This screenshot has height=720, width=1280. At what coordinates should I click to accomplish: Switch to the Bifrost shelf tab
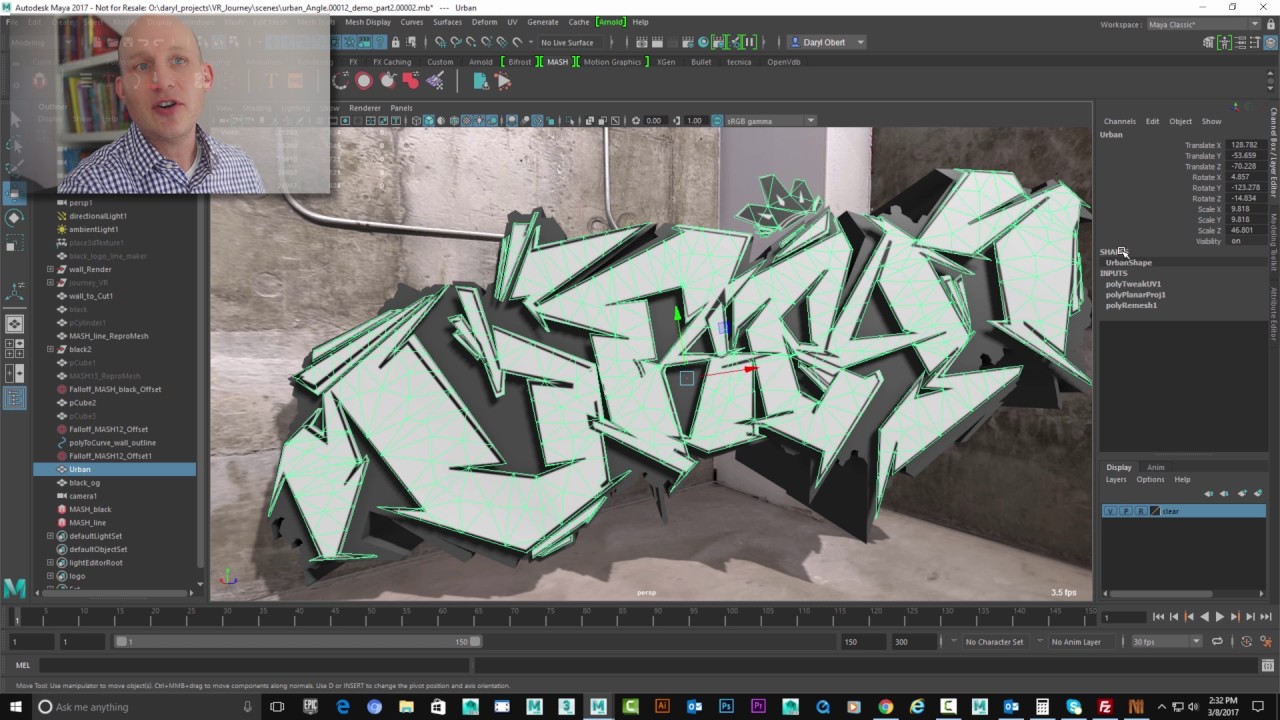[x=519, y=62]
